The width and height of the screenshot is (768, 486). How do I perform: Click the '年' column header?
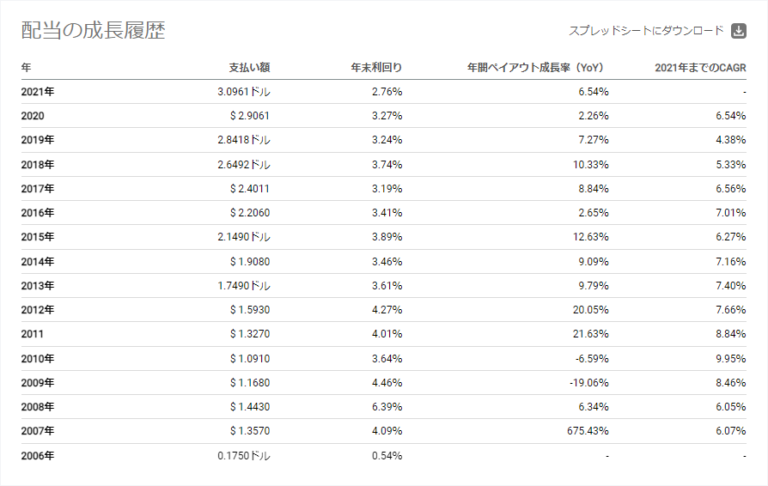point(26,68)
